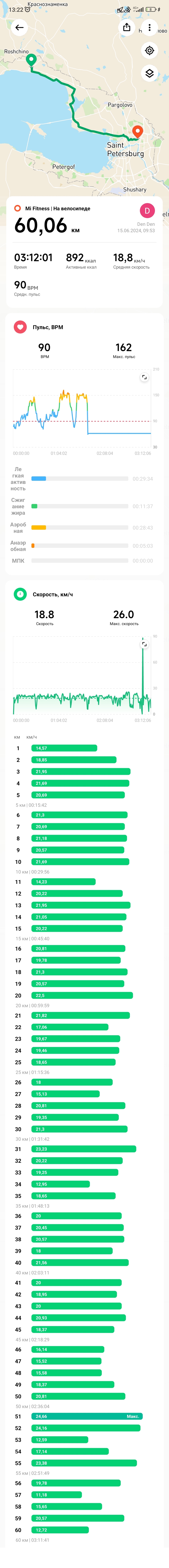The width and height of the screenshot is (169, 1568).
Task: Expand the heart rate chart to fullscreen
Action: tap(144, 377)
